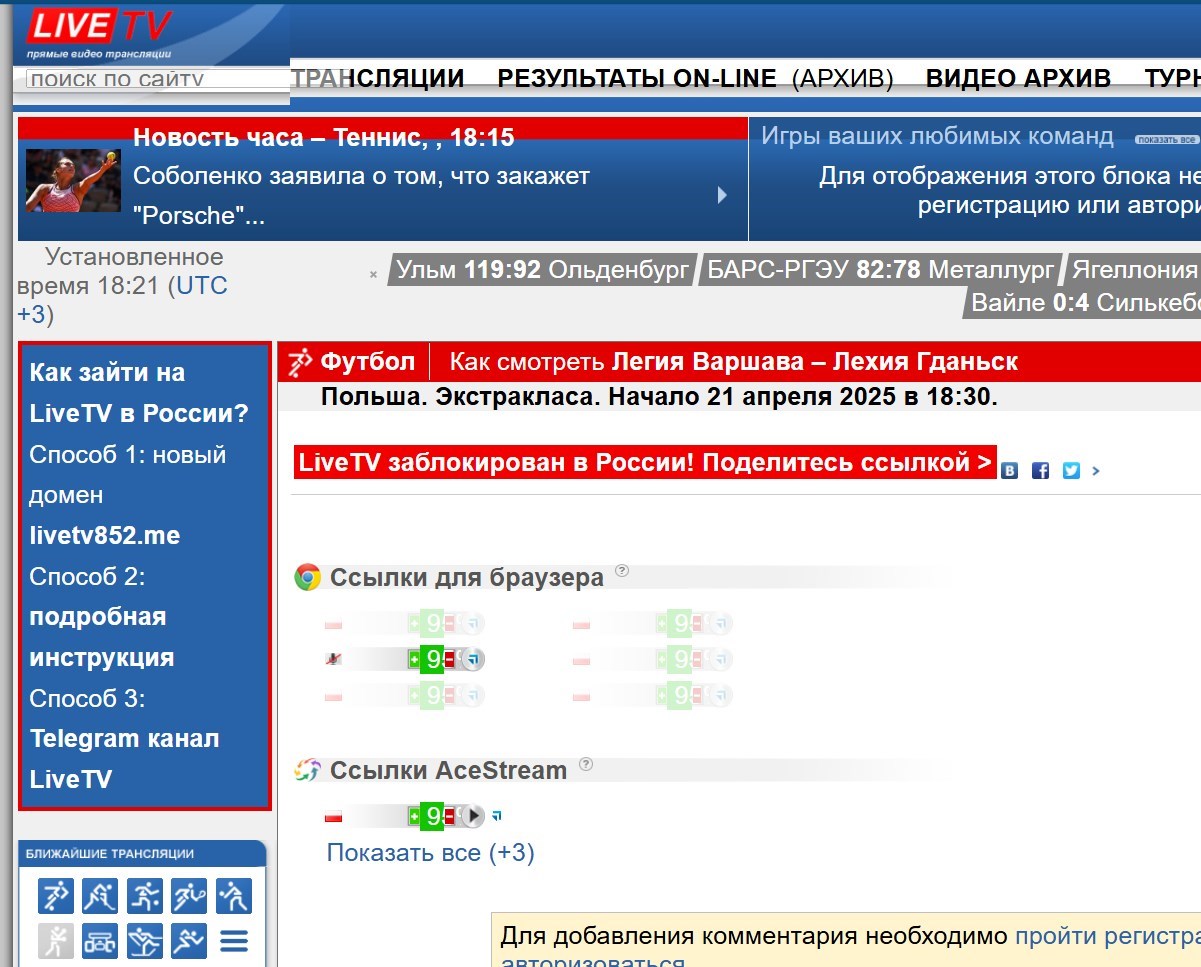Open the basketball broadcasts icon

(x=145, y=896)
